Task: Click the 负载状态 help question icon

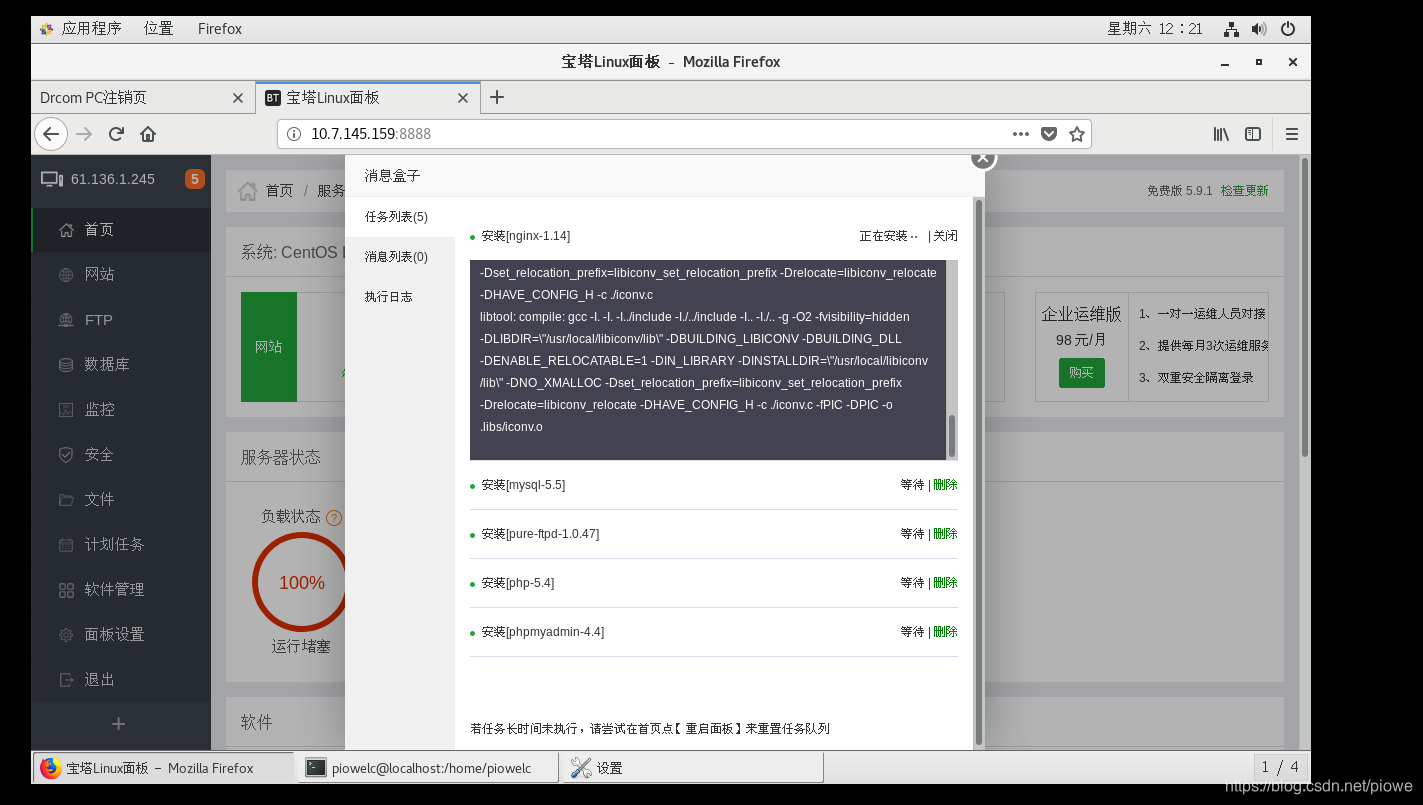Action: point(334,518)
